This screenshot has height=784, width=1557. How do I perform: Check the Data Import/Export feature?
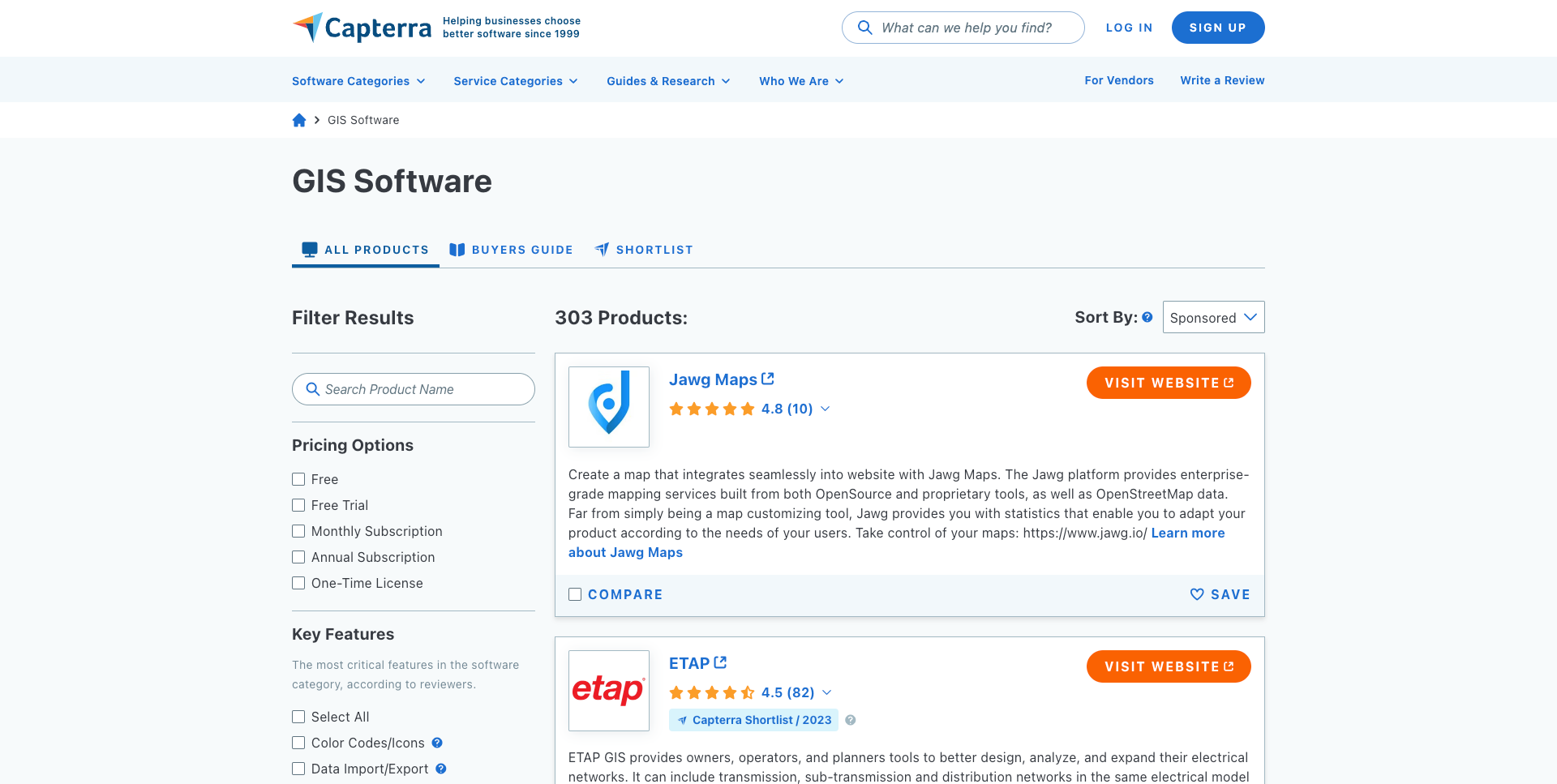click(298, 769)
